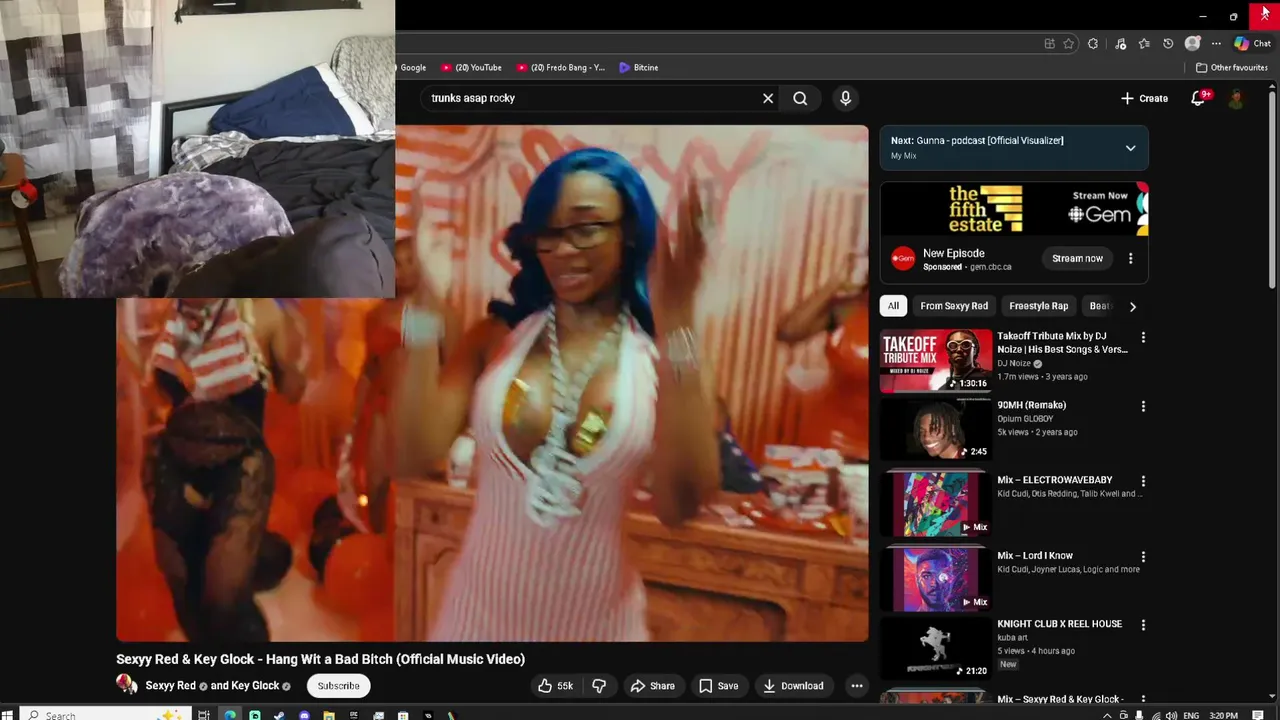Open the Google bookmark
The image size is (1280, 720).
pos(413,68)
